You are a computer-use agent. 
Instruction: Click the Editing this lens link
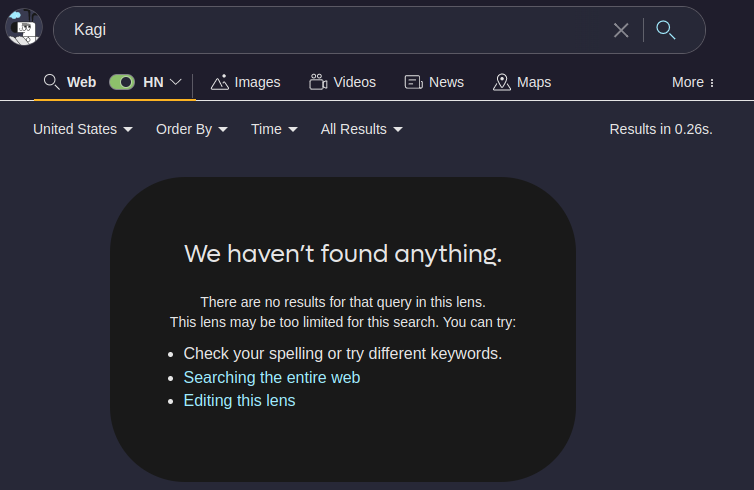coord(239,400)
